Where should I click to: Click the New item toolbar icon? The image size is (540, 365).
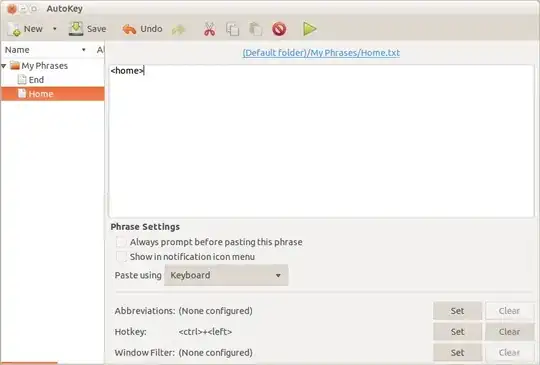pyautogui.click(x=14, y=29)
